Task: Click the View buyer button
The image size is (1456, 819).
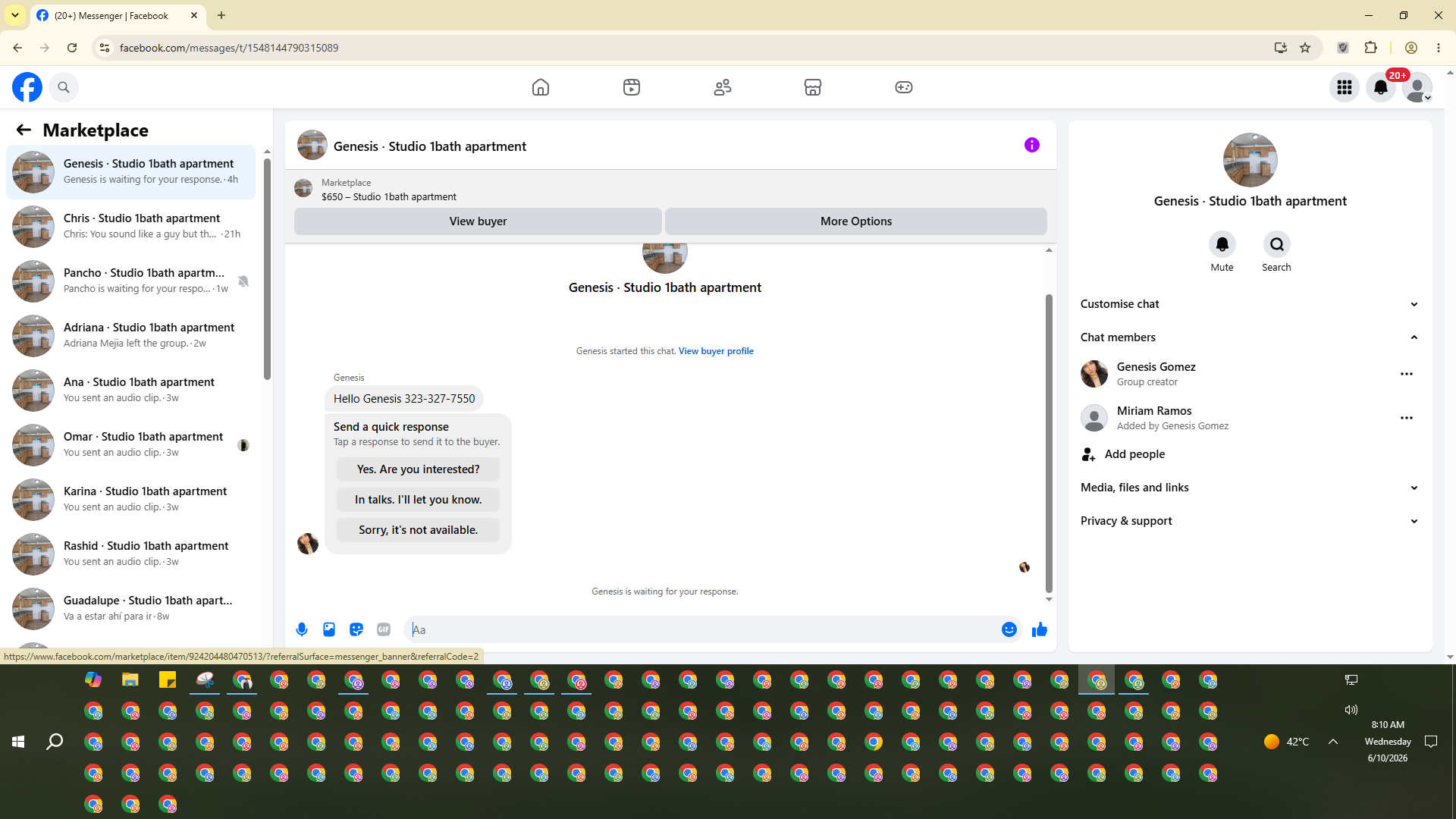Action: click(x=478, y=221)
